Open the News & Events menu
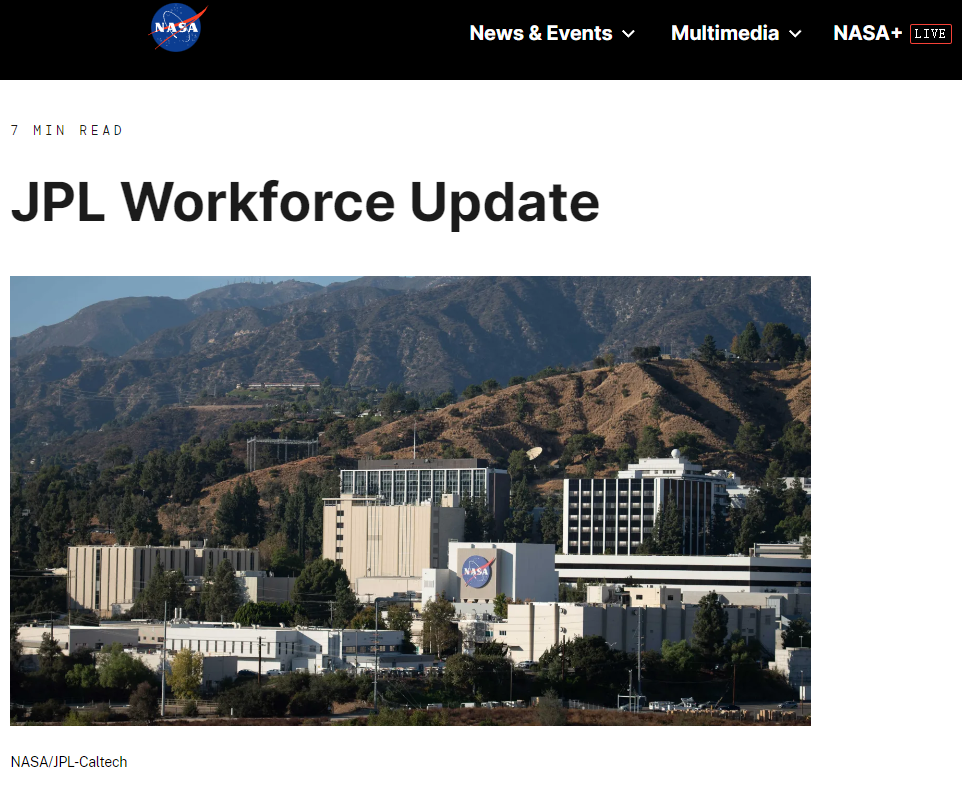The width and height of the screenshot is (962, 794). click(x=540, y=33)
